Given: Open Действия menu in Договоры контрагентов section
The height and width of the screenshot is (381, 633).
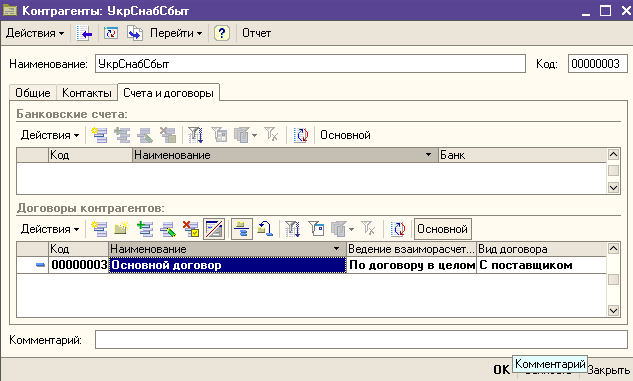Looking at the screenshot, I should tap(50, 229).
